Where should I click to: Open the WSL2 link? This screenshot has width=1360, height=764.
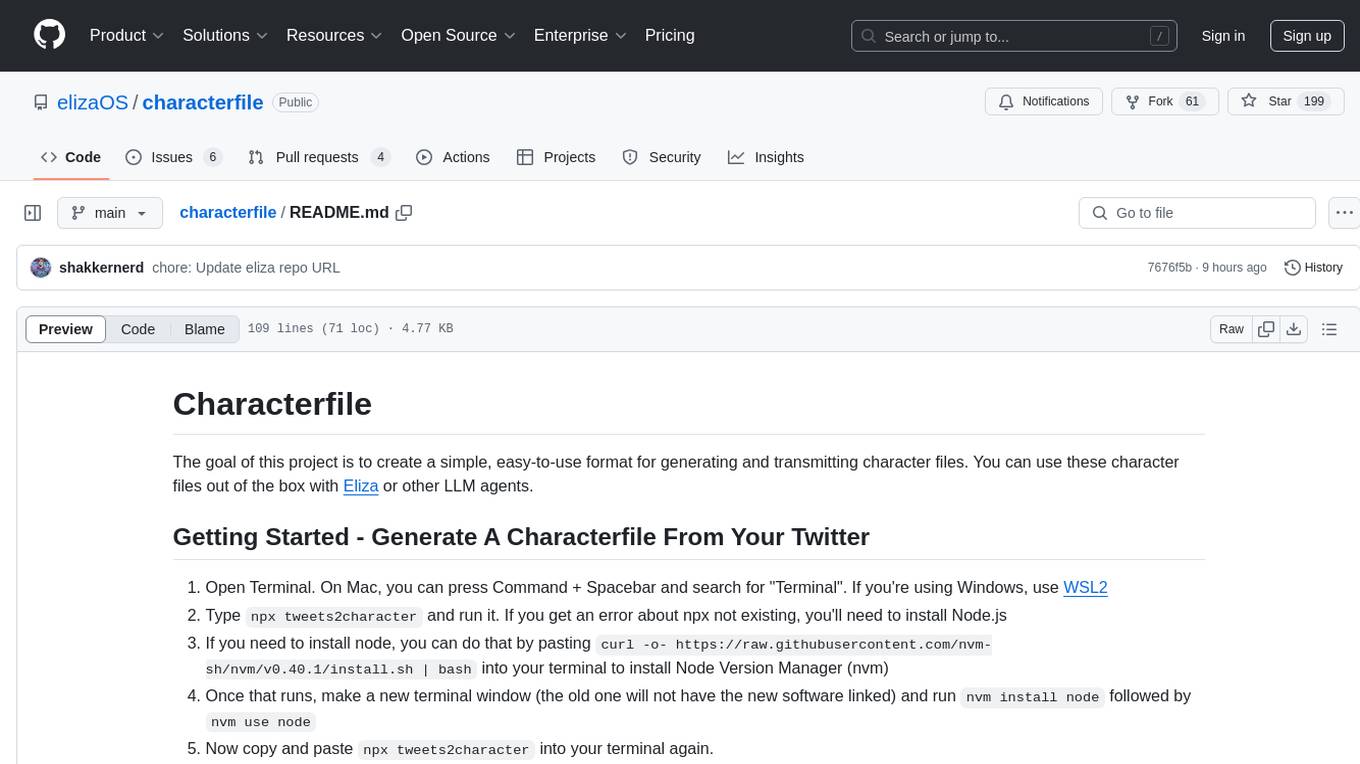(1085, 587)
